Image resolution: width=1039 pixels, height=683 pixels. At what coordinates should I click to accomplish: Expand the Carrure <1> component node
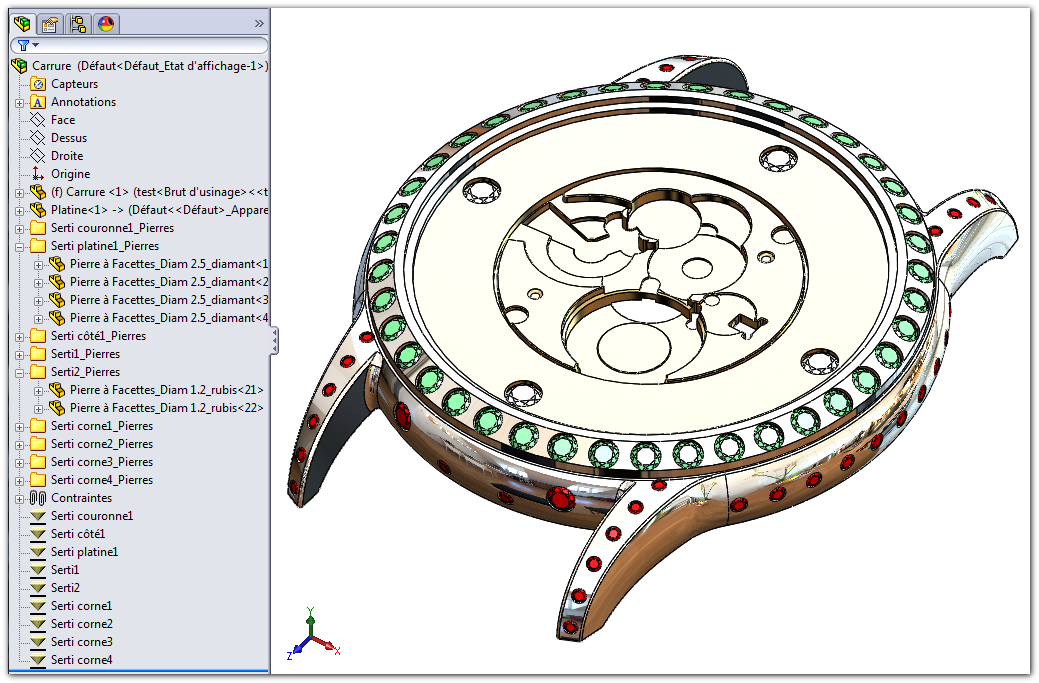click(19, 192)
